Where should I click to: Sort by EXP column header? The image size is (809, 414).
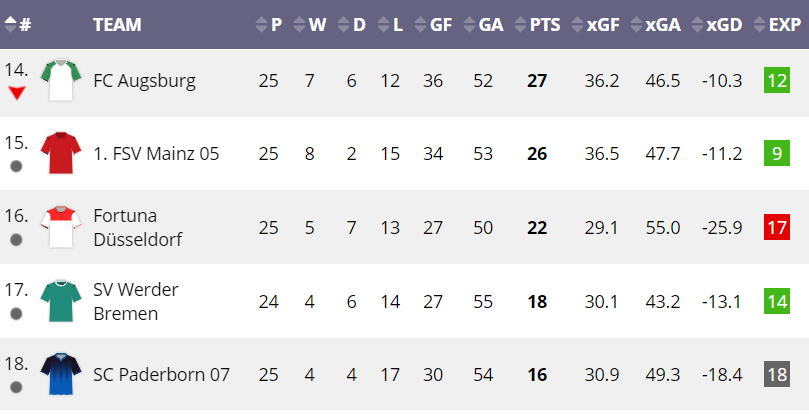pos(778,24)
